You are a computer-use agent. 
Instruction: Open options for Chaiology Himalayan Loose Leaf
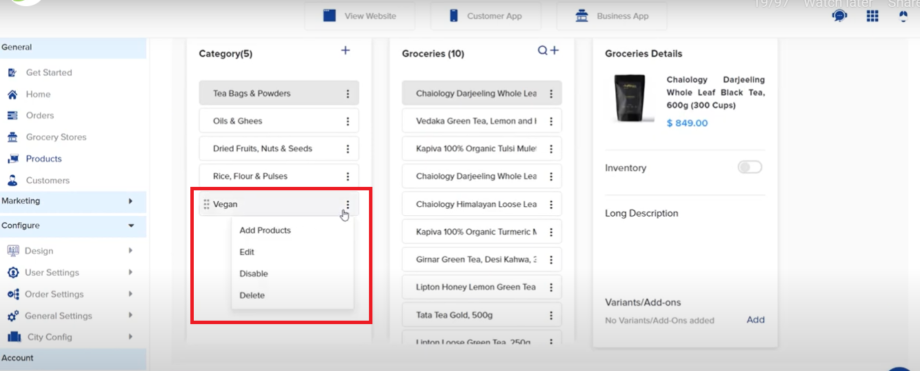click(x=551, y=204)
